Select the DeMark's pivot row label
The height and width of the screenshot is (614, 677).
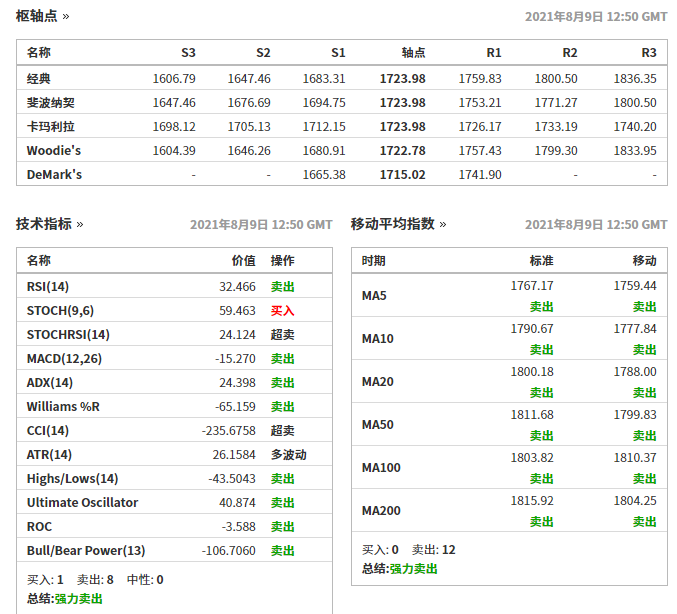pos(54,175)
